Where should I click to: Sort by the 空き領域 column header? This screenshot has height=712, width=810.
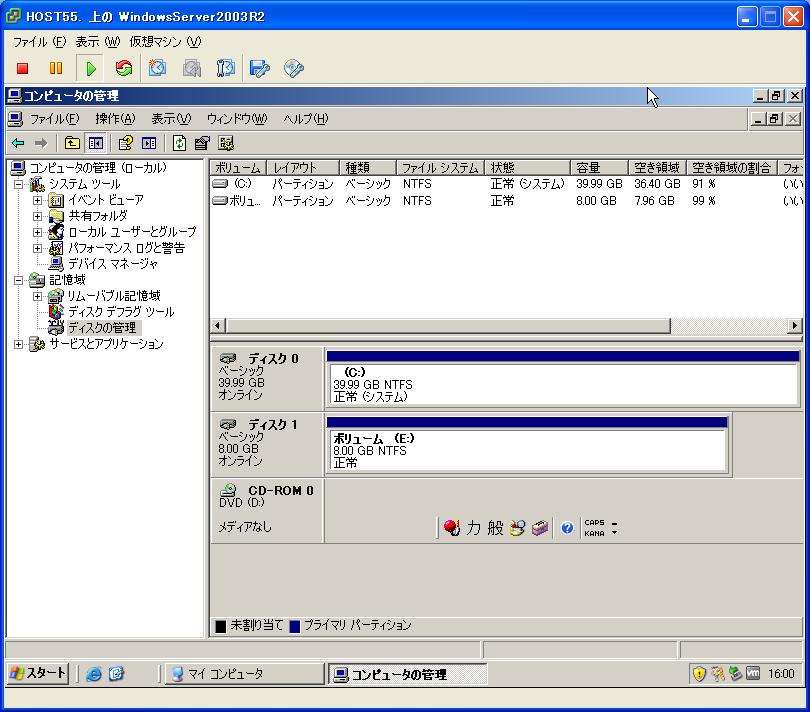click(x=657, y=168)
